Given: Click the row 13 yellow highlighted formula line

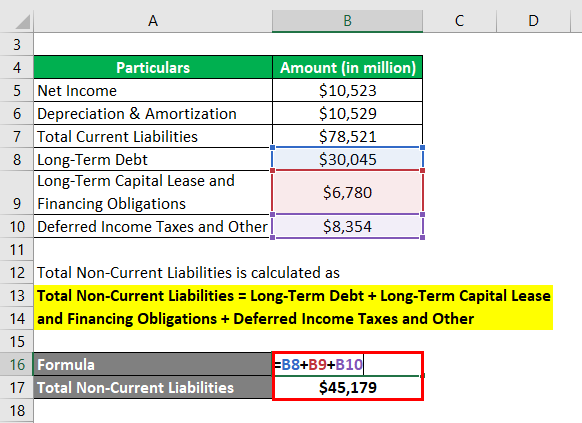Looking at the screenshot, I should (293, 296).
